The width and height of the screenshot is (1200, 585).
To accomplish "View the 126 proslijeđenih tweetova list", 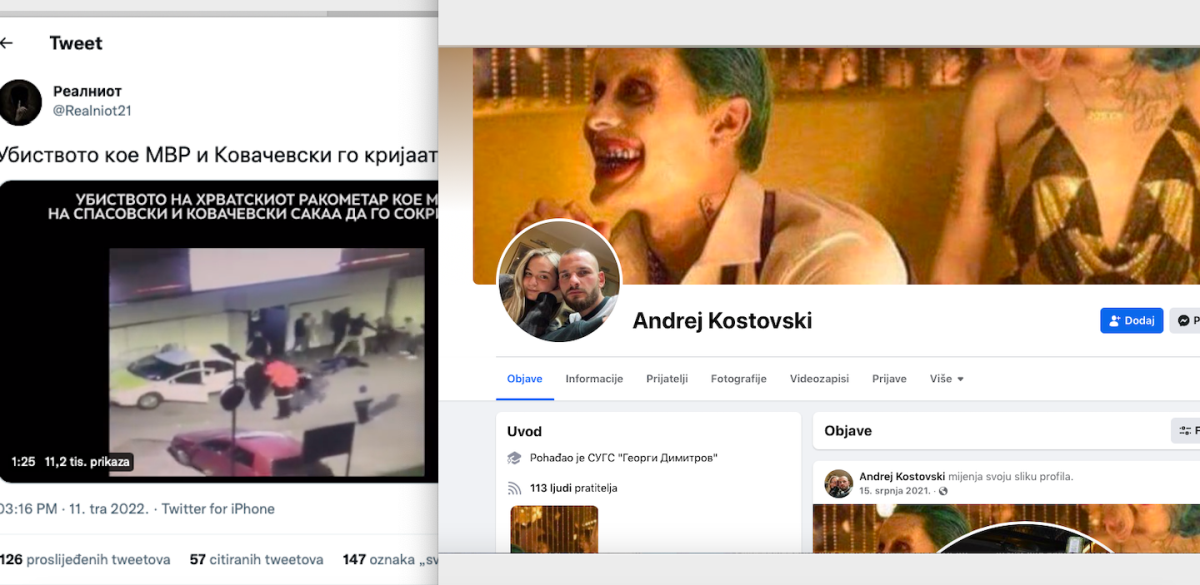I will pos(85,560).
